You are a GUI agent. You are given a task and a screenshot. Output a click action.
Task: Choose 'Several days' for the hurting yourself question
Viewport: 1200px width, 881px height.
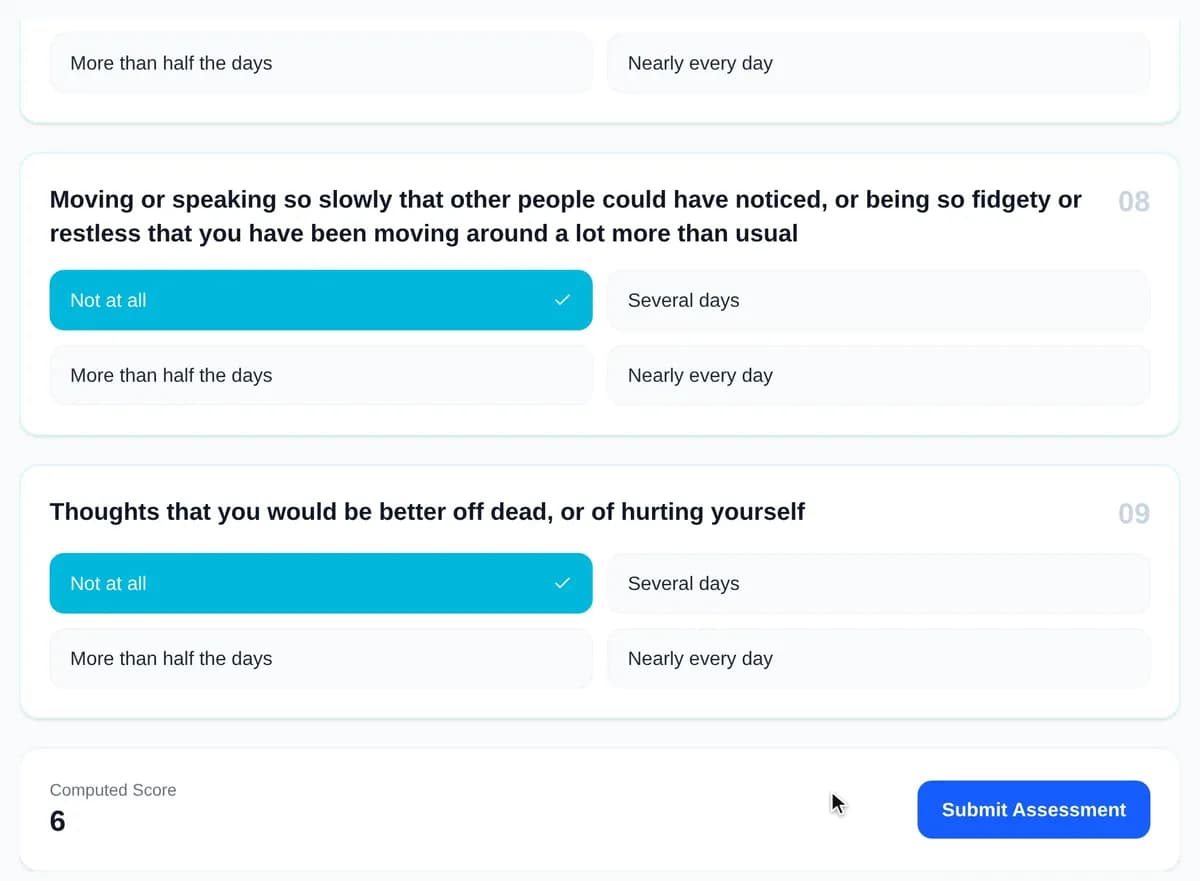878,583
